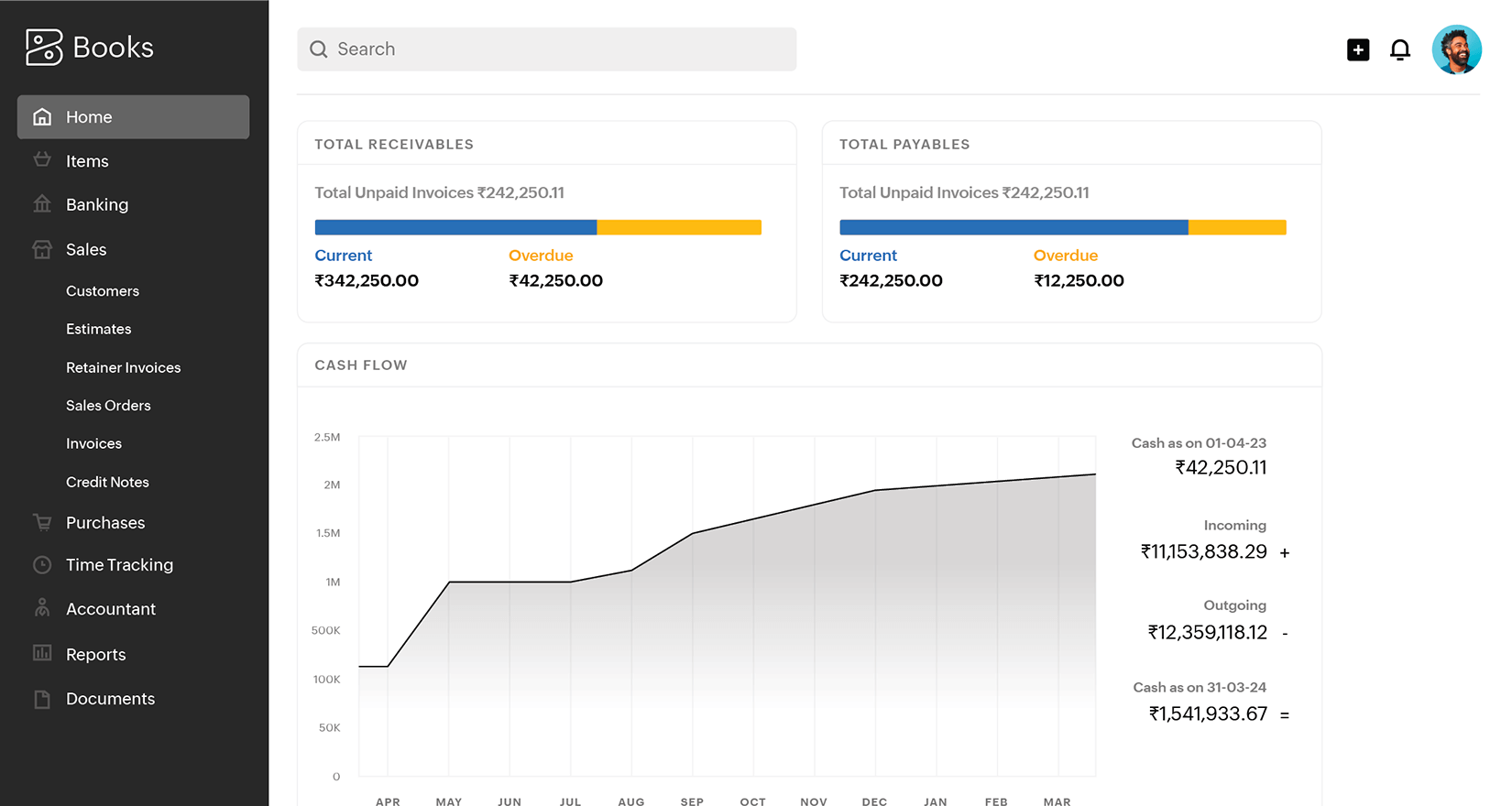Open the quick create plus icon

1357,49
